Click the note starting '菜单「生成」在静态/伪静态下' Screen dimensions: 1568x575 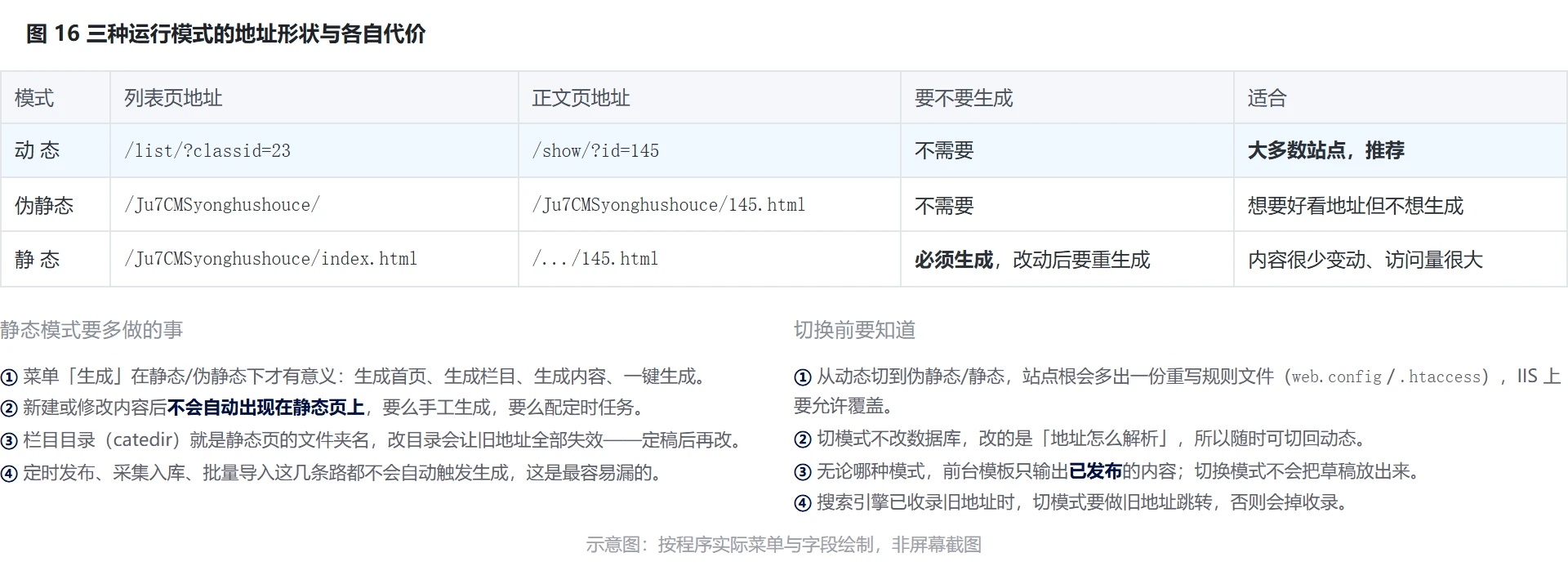point(354,376)
